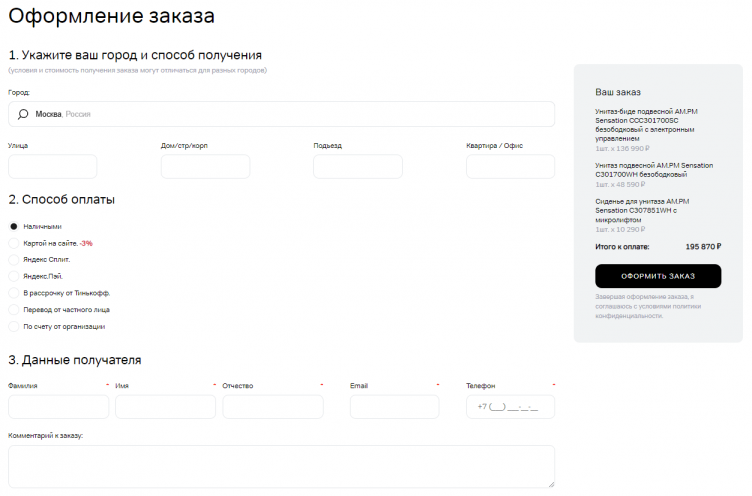The image size is (752, 496).
Task: Click the search magnifier icon in city field
Action: coord(23,114)
